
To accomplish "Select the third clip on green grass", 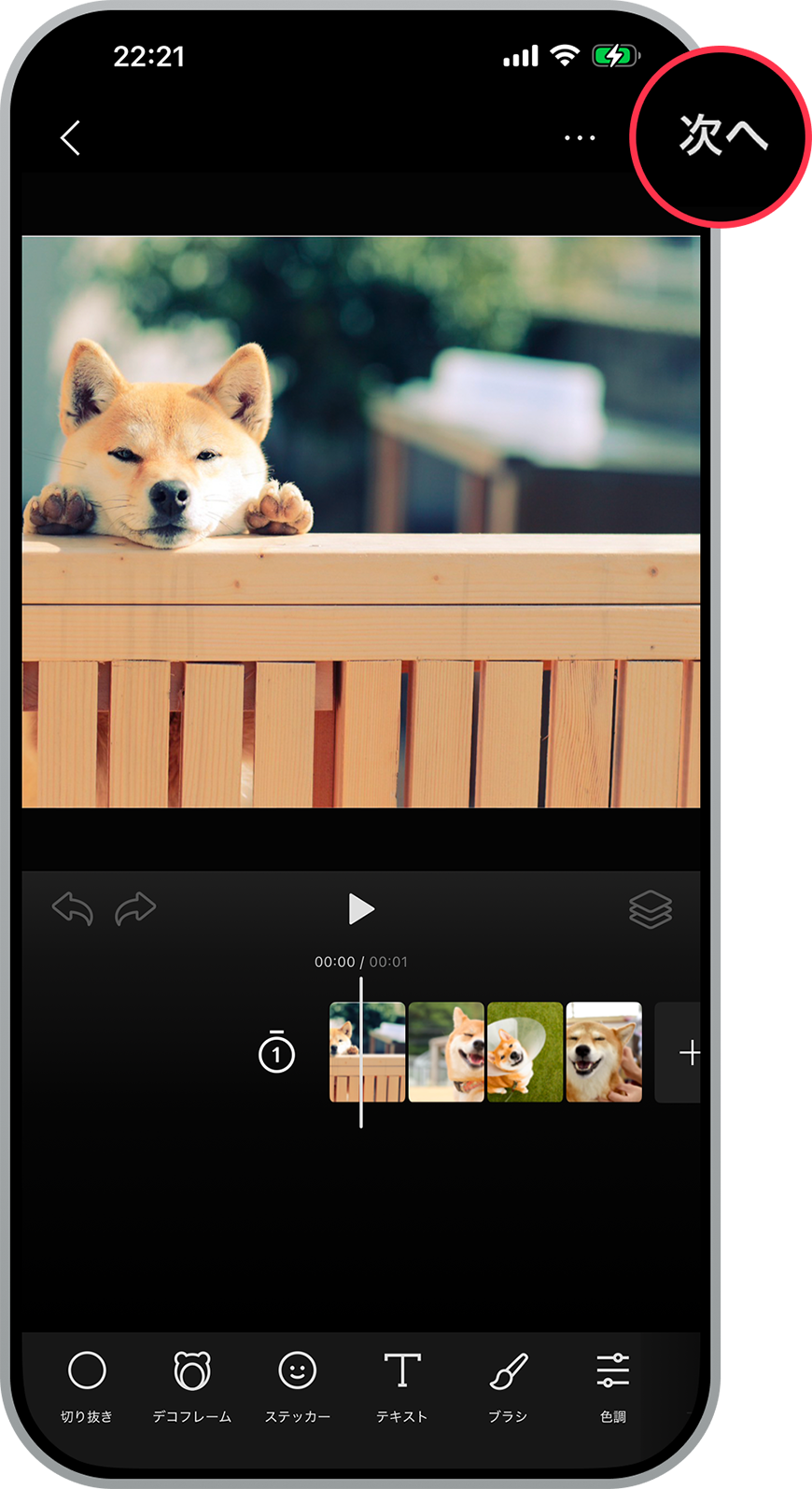I will click(525, 1052).
